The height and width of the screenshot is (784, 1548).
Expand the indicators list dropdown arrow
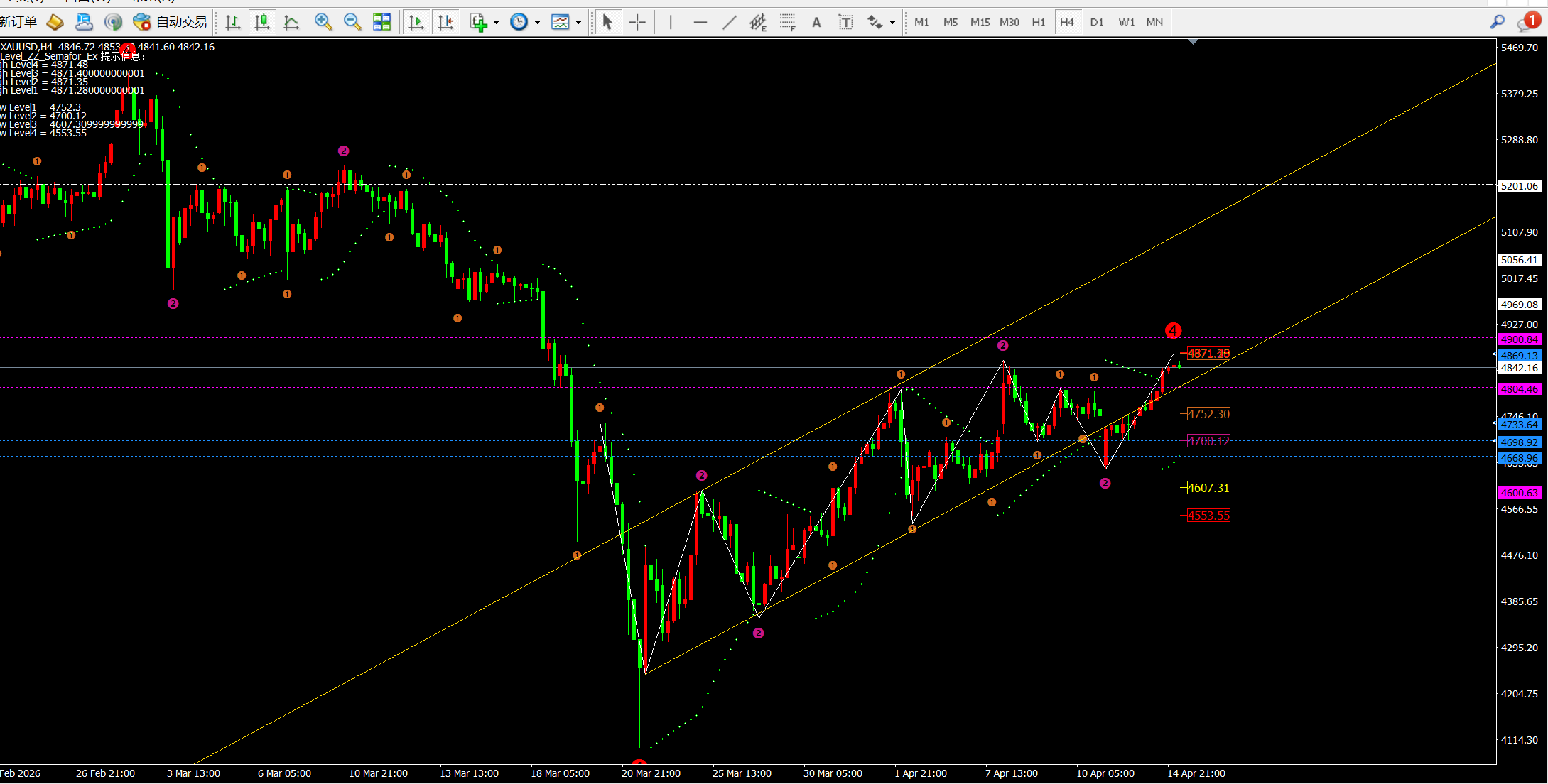[496, 22]
